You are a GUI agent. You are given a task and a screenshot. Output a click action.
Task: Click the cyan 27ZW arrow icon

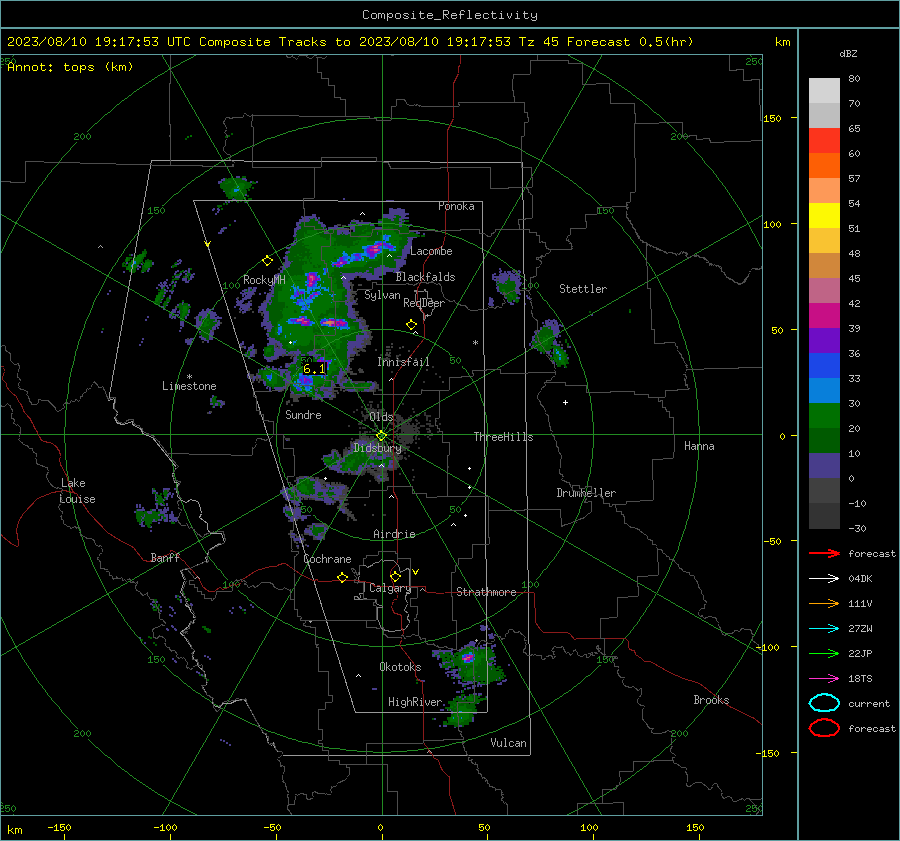(824, 629)
